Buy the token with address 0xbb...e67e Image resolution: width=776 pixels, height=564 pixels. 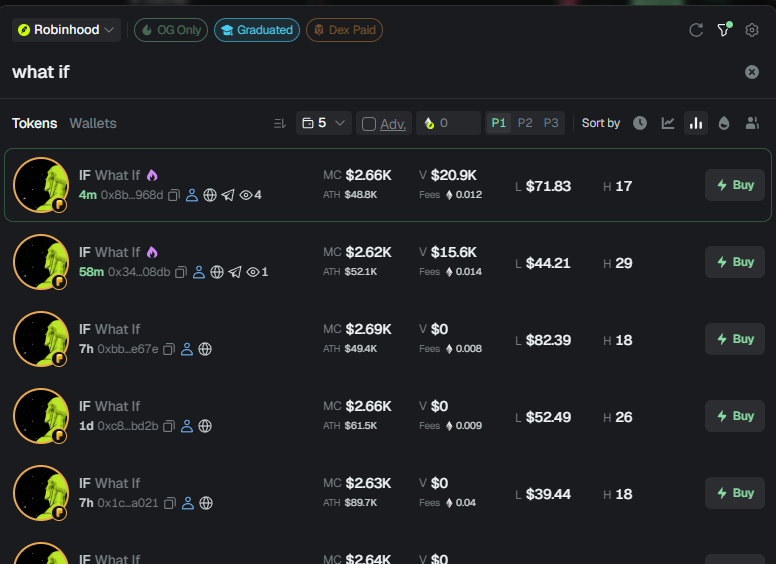735,339
